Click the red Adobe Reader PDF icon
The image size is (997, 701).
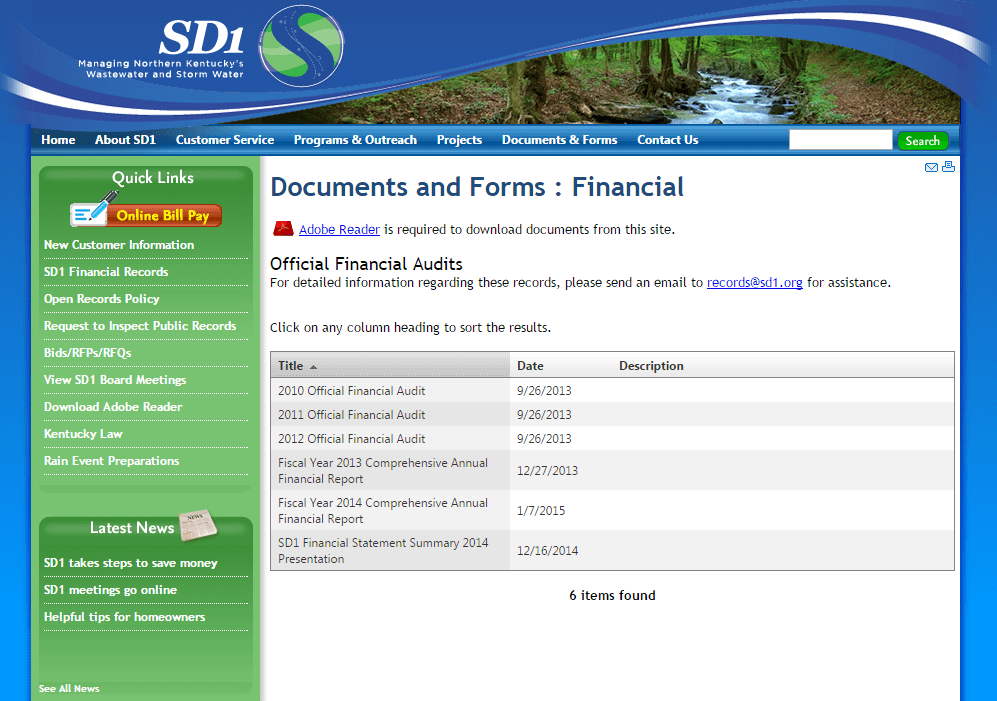(x=283, y=229)
